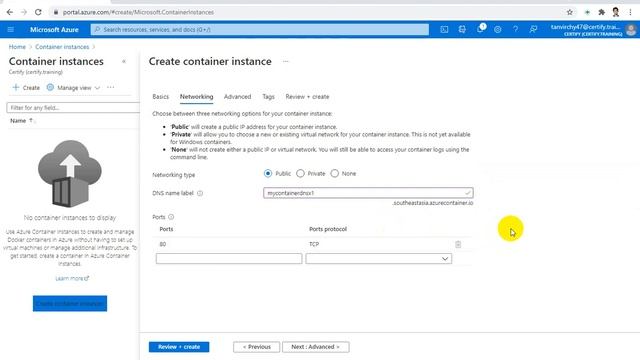
Task: Switch to the Tags tab
Action: click(268, 97)
